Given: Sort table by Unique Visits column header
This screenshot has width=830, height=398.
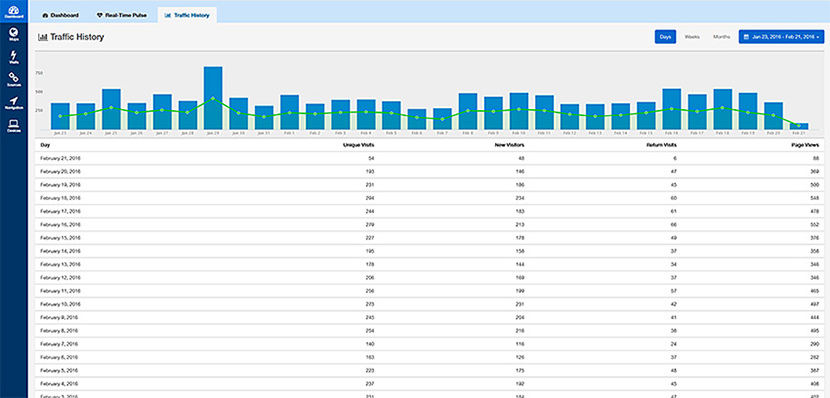Looking at the screenshot, I should (x=359, y=144).
